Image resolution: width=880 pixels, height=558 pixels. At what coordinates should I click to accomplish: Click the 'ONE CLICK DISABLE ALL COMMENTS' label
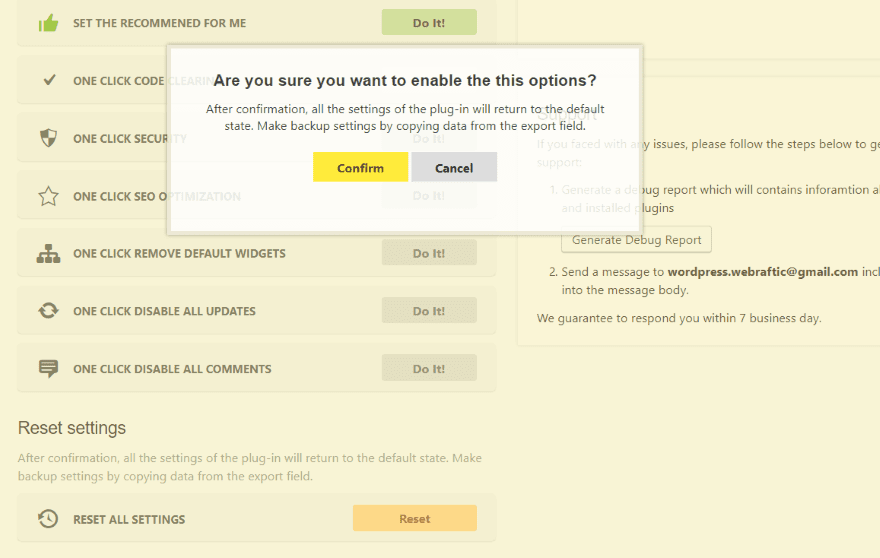pyautogui.click(x=172, y=369)
